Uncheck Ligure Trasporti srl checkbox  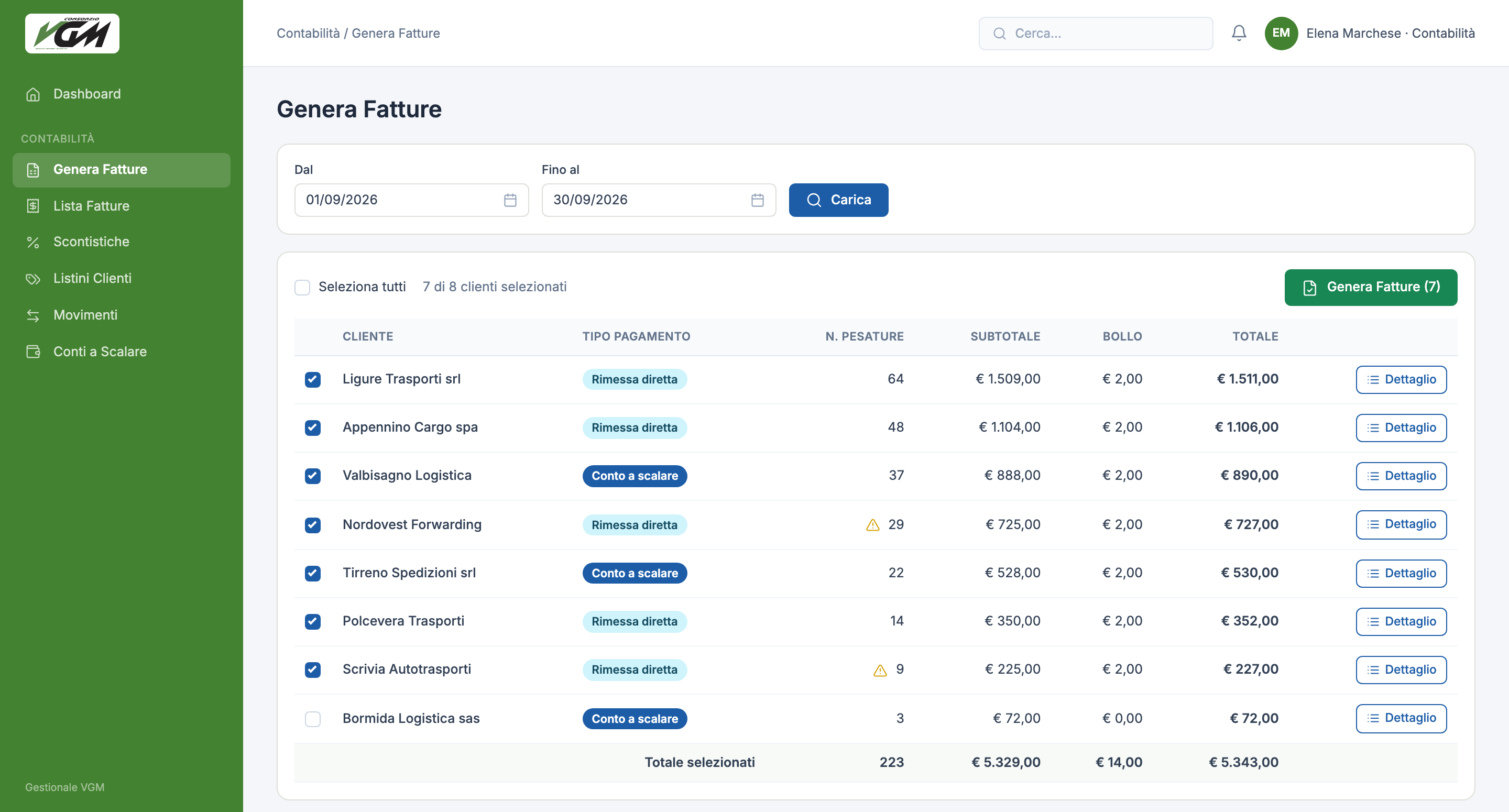[312, 380]
